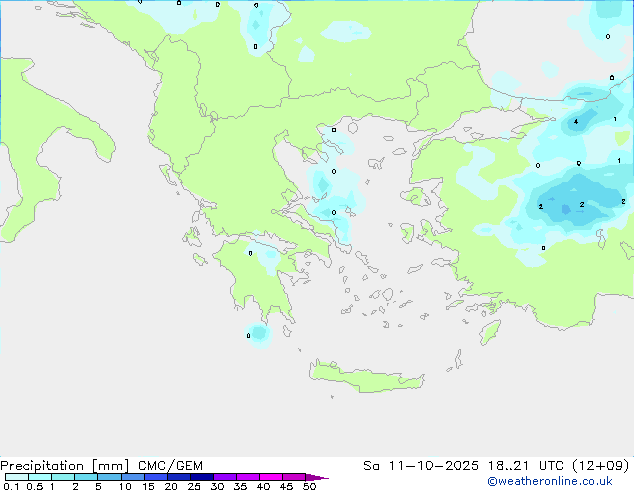Screen dimensions: 634x490
Task: Click the legend value label '0.5'
Action: click(35, 486)
